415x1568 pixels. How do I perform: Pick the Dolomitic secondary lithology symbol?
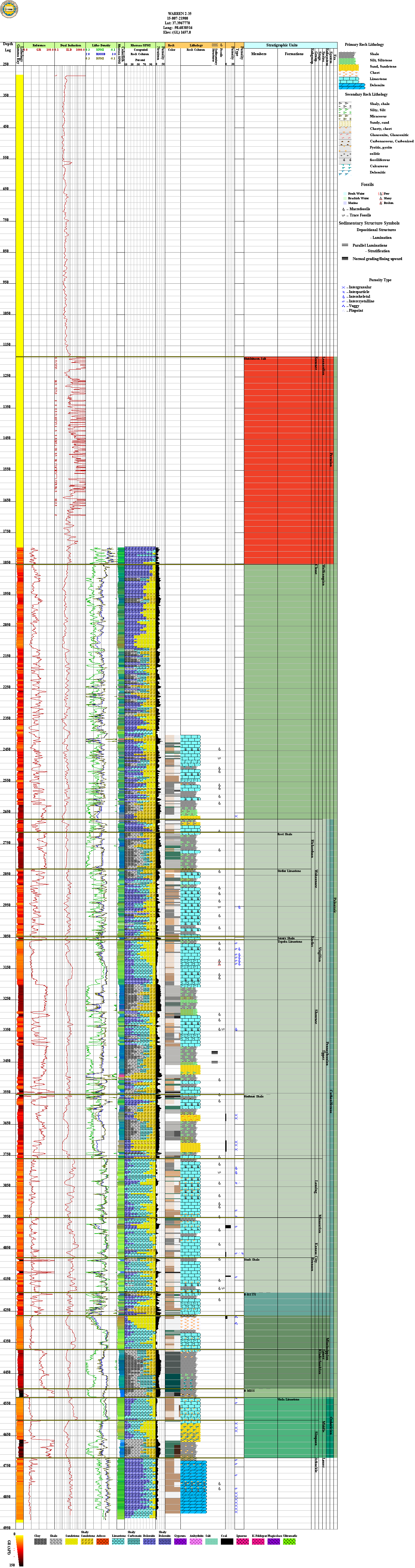[346, 172]
